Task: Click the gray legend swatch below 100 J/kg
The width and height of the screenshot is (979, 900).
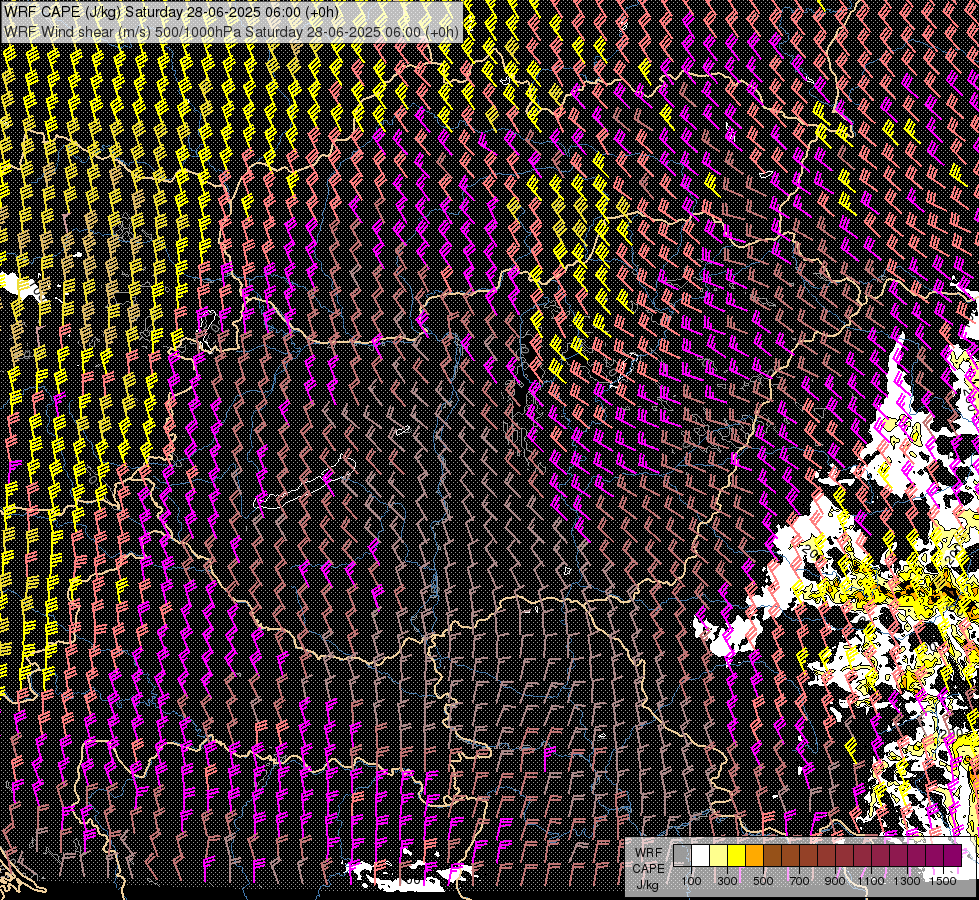Action: tap(682, 856)
